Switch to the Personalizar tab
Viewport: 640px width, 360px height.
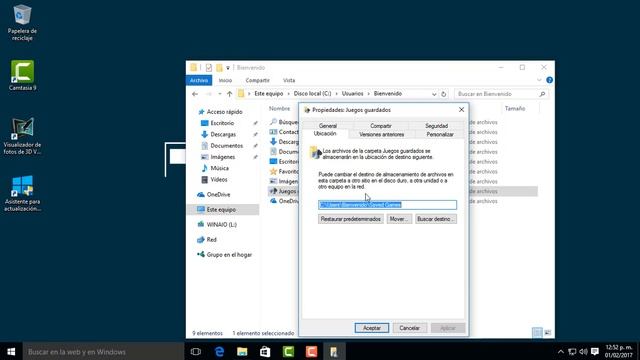[440, 134]
